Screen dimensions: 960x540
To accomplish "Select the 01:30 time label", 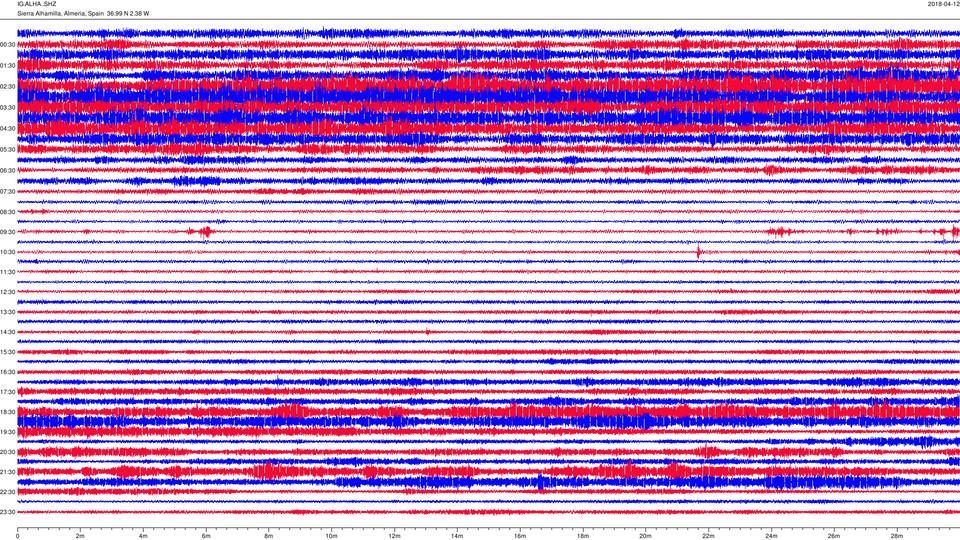I will point(7,66).
